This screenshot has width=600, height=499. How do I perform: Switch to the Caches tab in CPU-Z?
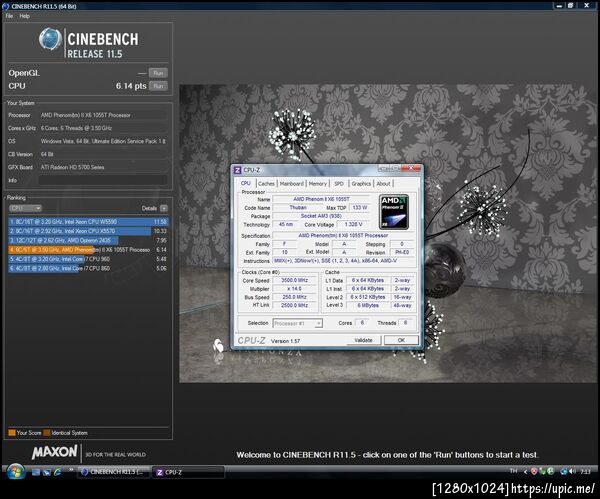tap(266, 184)
